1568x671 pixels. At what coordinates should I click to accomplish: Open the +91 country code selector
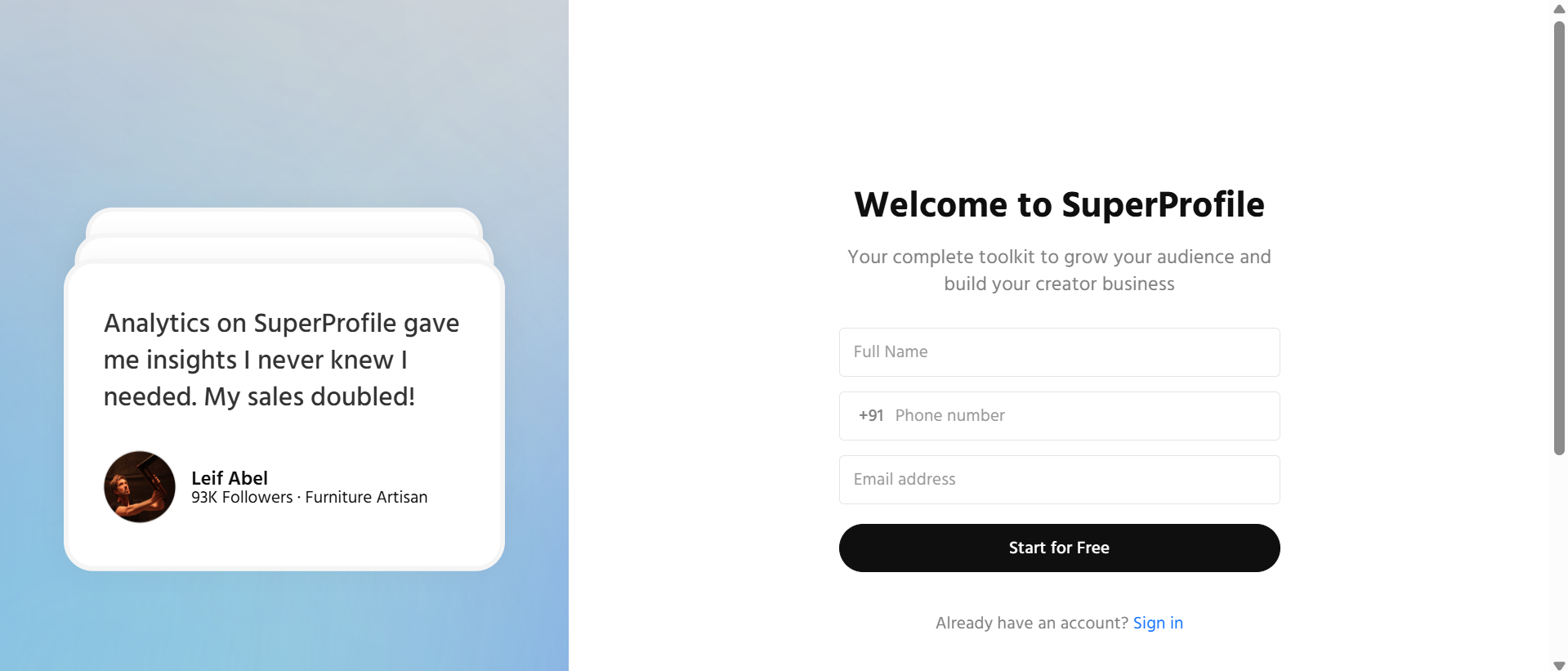(871, 416)
